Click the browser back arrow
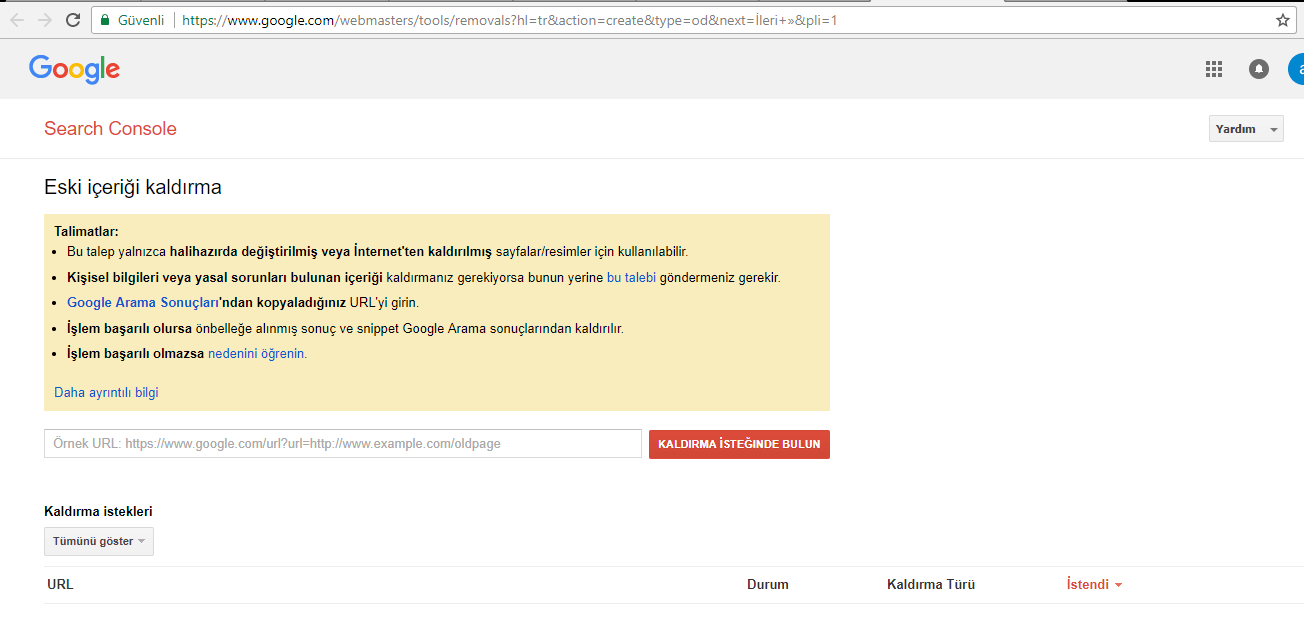The image size is (1304, 631). (17, 20)
